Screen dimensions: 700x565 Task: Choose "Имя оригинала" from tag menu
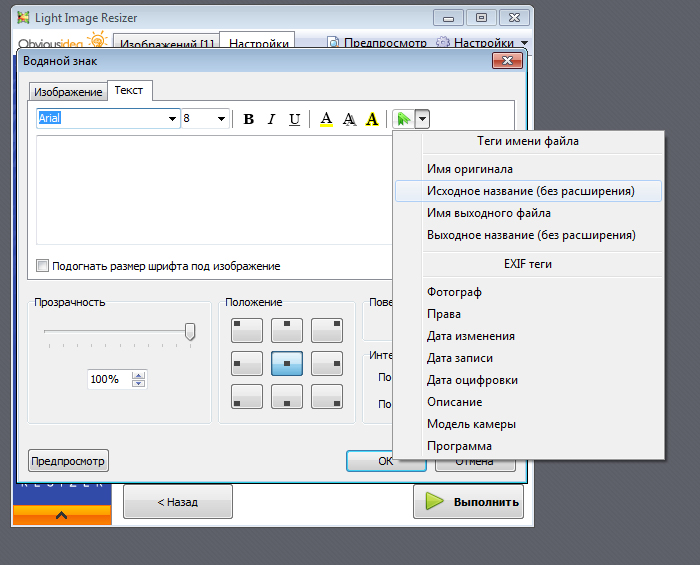pyautogui.click(x=470, y=169)
